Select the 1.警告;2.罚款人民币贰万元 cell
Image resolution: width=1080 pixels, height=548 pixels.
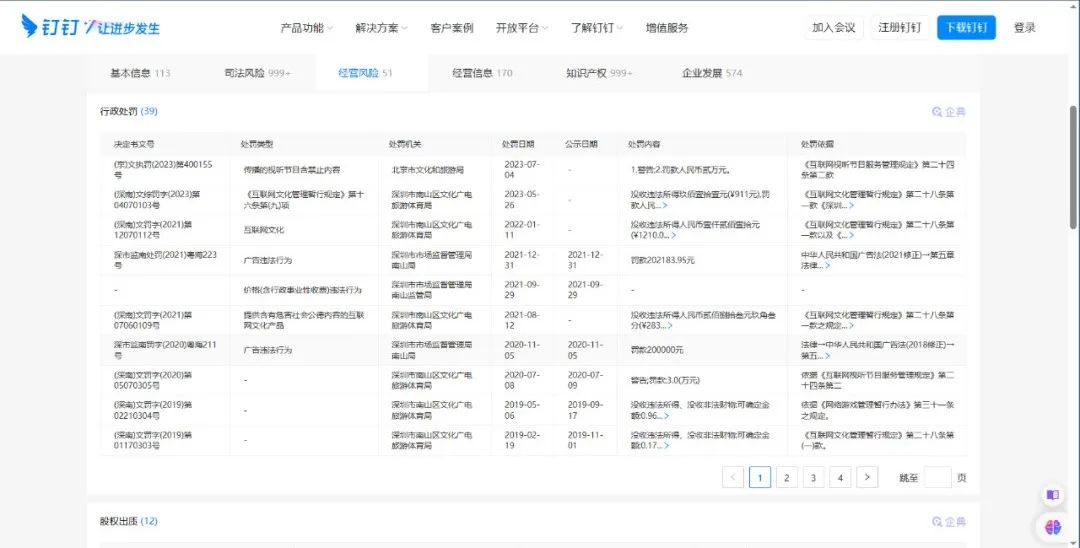[x=680, y=169]
